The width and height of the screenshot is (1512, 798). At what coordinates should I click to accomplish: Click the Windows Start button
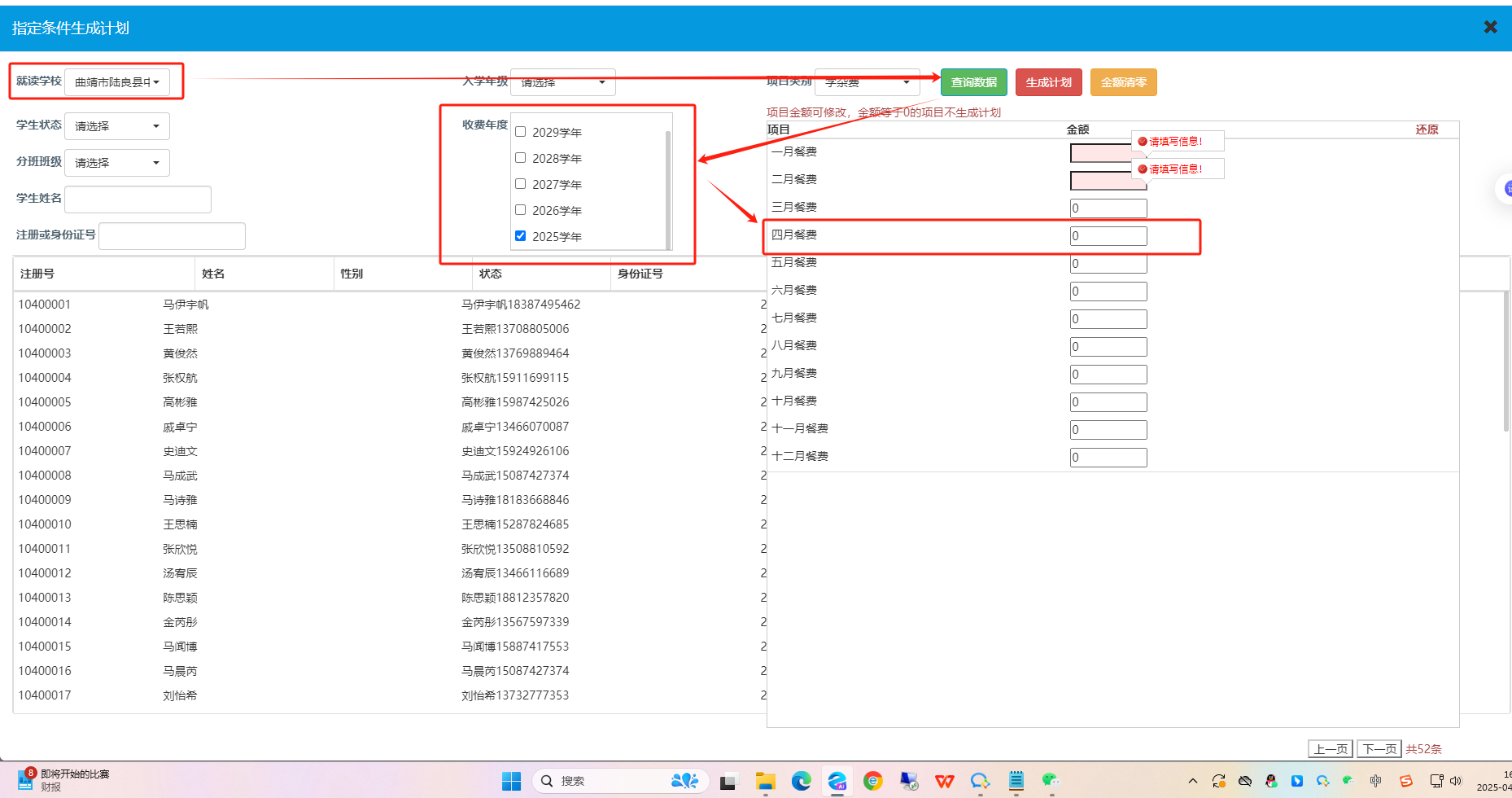point(511,781)
